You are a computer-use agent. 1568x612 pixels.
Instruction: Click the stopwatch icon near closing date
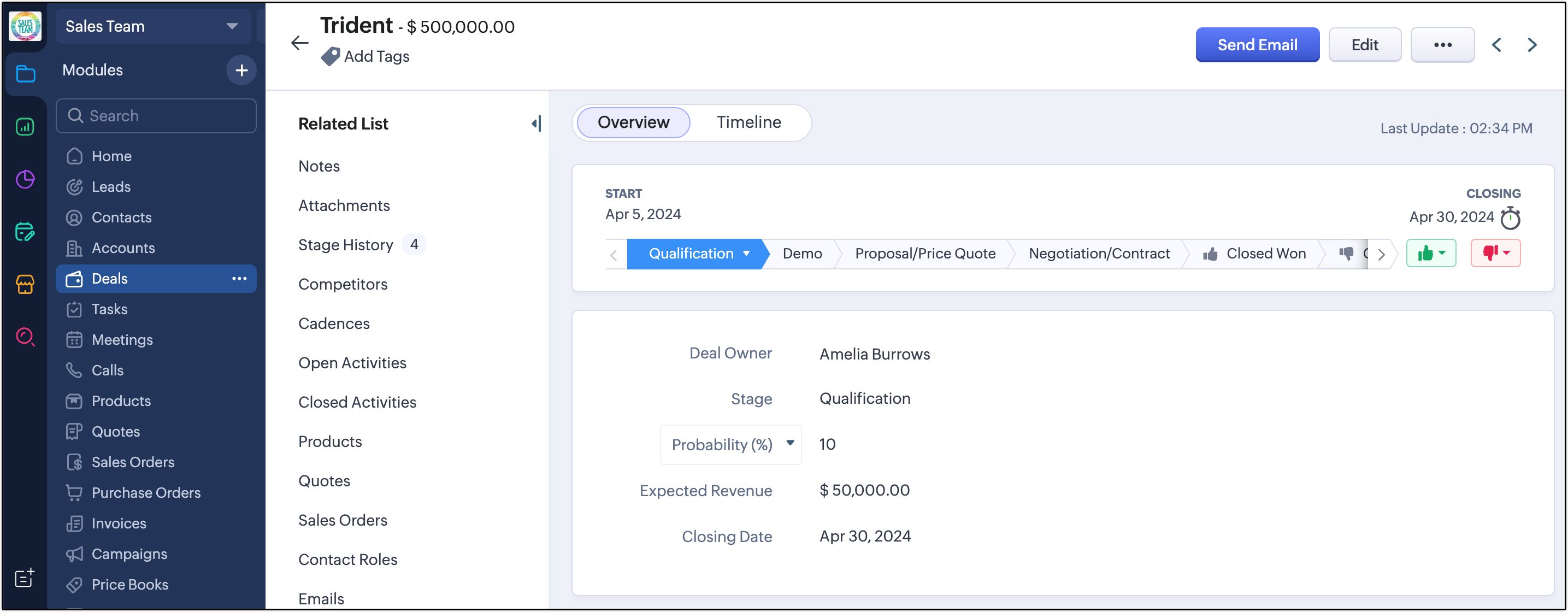1510,218
